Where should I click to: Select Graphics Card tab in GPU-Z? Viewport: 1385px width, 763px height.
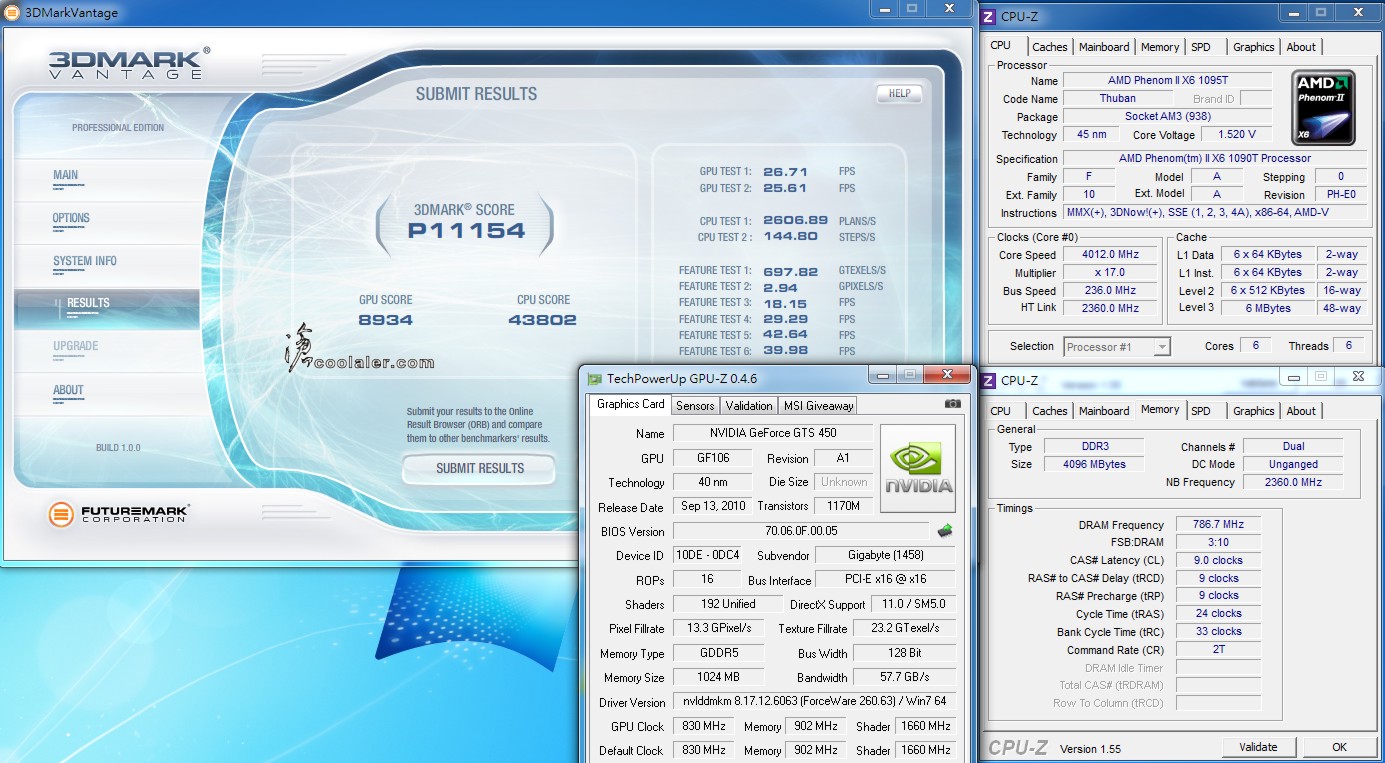pos(631,404)
